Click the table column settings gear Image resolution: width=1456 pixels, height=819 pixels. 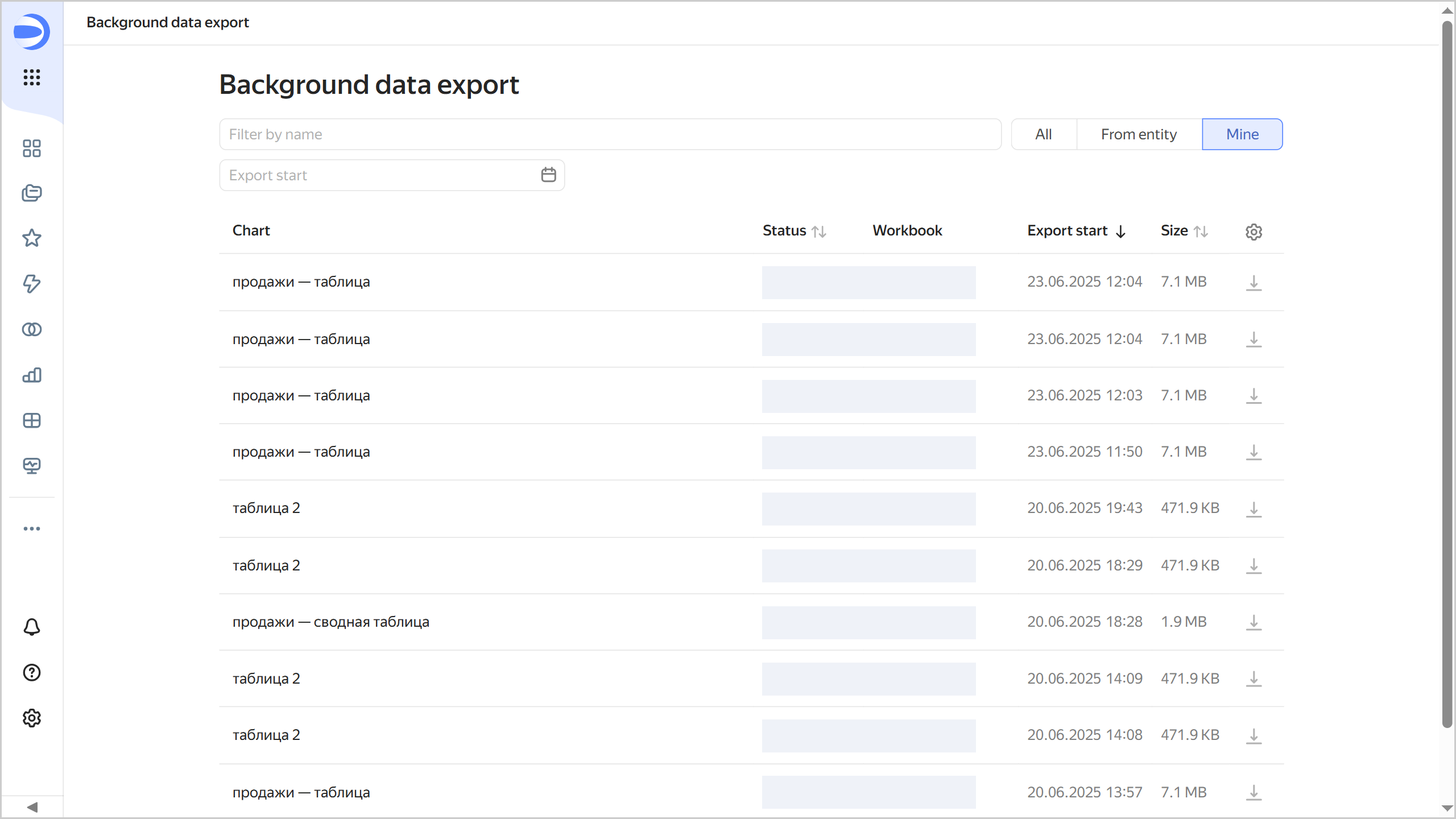(1254, 231)
